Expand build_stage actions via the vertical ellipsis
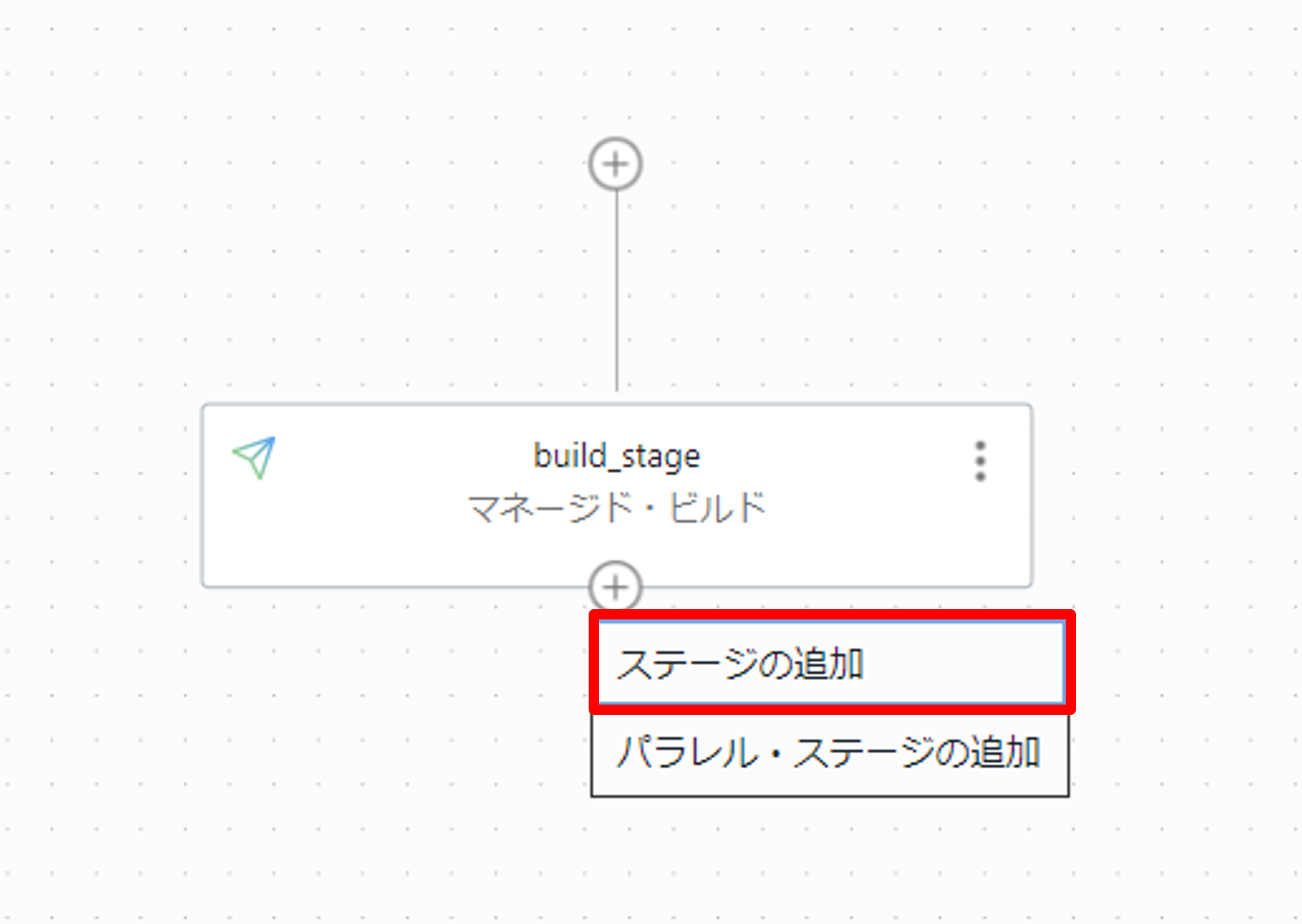This screenshot has height=924, width=1302. click(980, 461)
